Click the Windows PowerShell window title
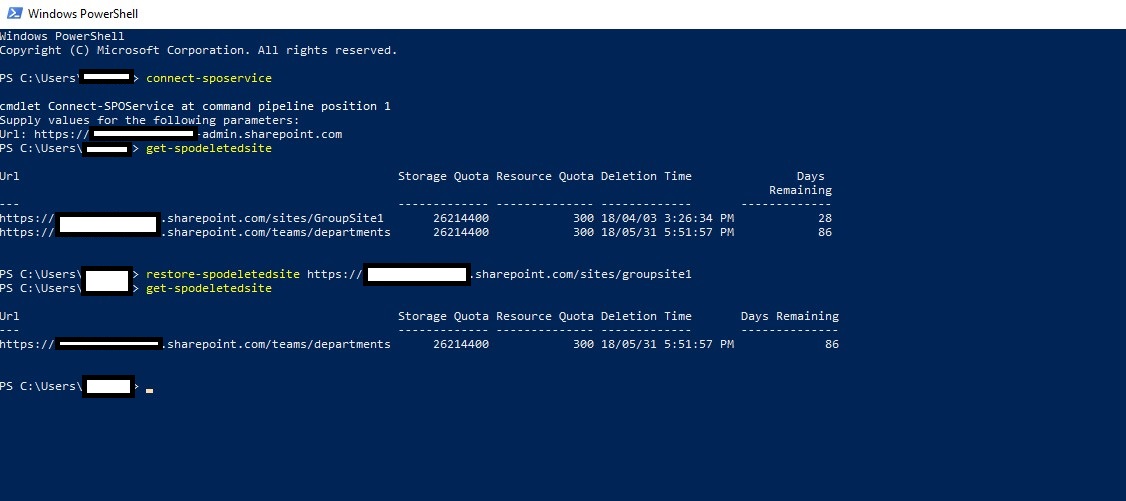This screenshot has width=1126, height=501. click(83, 14)
